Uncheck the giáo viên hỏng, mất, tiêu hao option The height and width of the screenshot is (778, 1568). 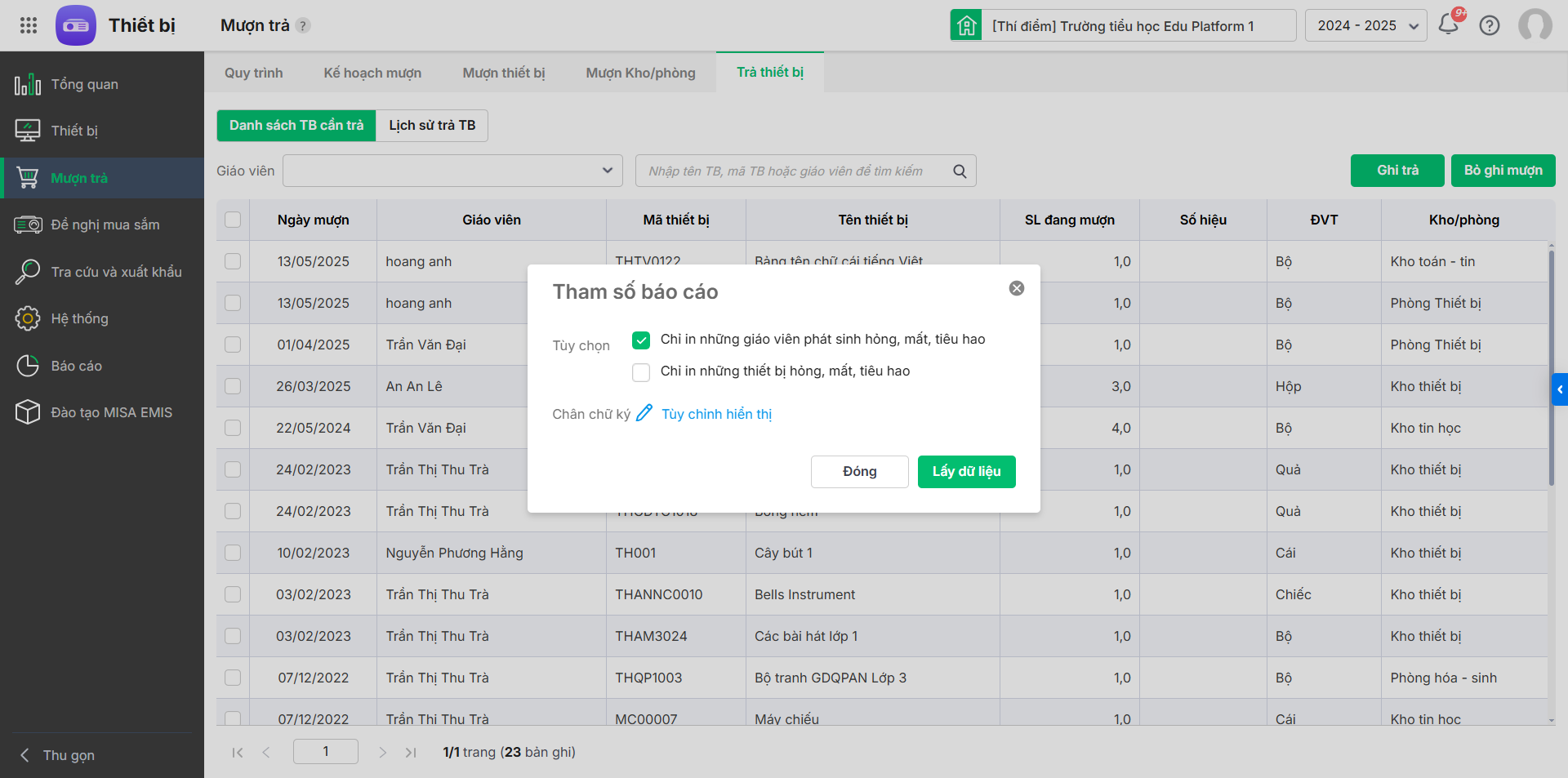click(641, 340)
